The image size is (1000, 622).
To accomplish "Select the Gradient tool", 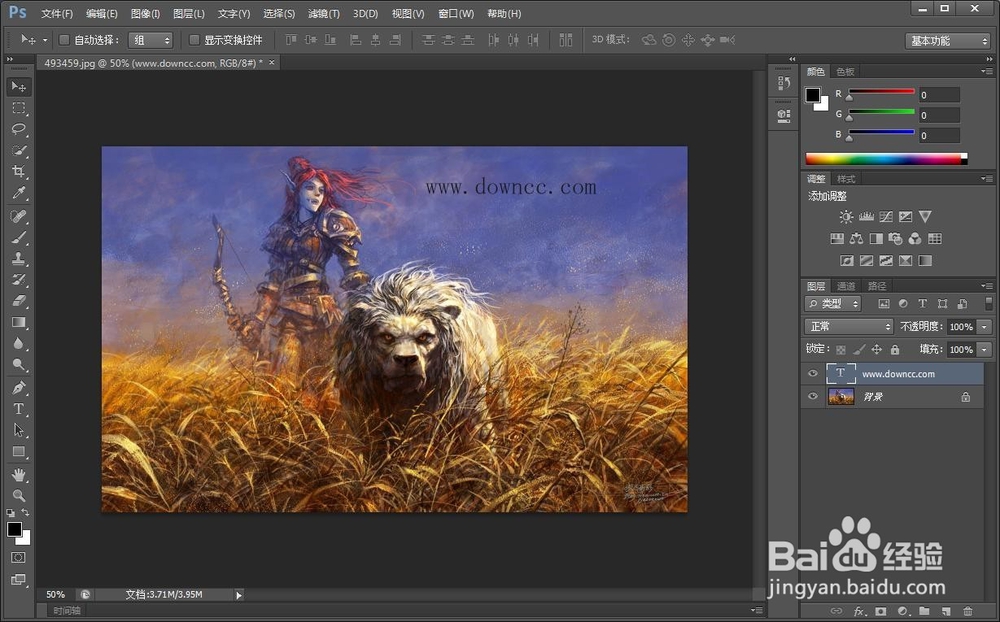I will tap(18, 322).
